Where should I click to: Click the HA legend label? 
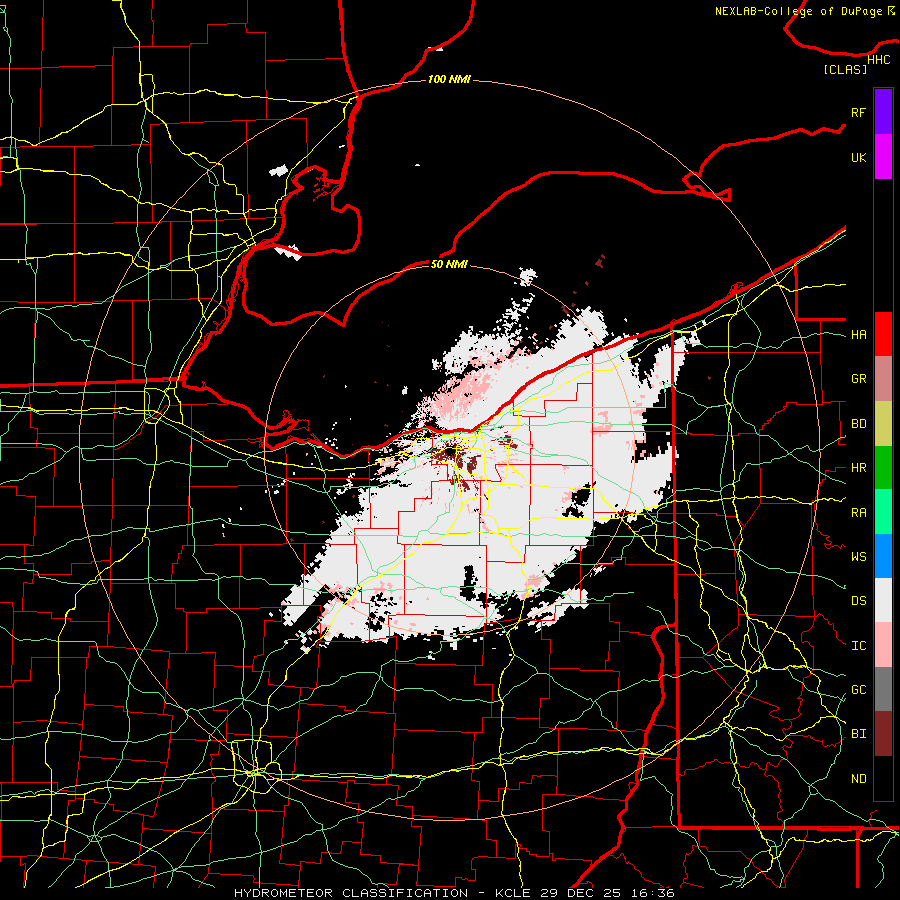pyautogui.click(x=858, y=335)
